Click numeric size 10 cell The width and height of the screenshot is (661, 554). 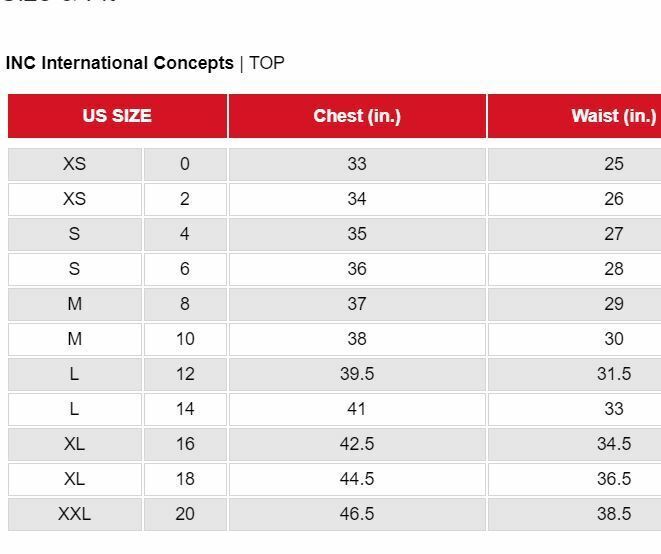[185, 339]
